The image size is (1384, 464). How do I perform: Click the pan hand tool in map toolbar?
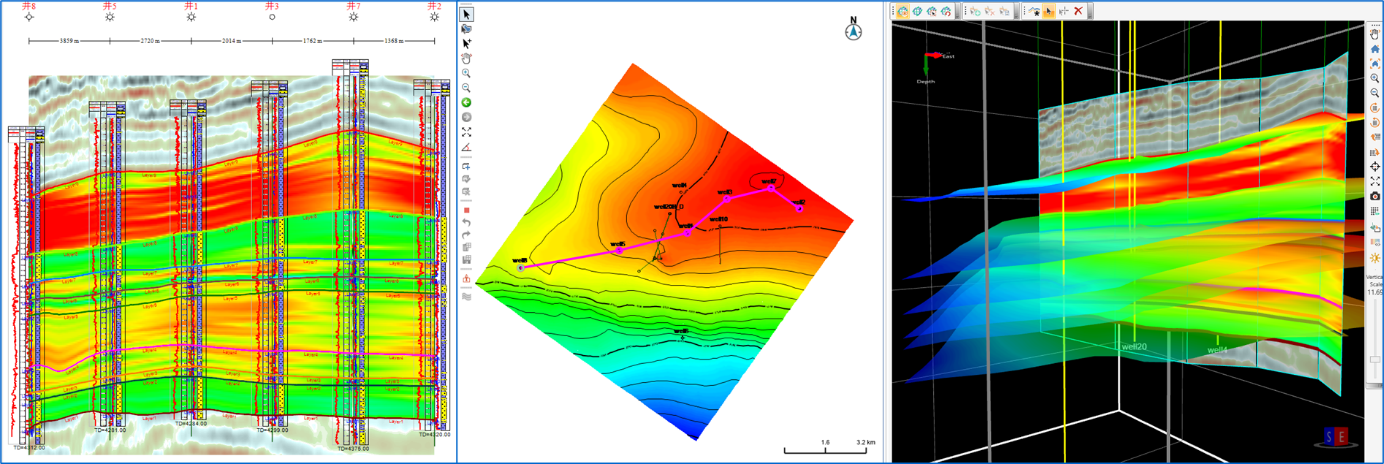coord(467,59)
